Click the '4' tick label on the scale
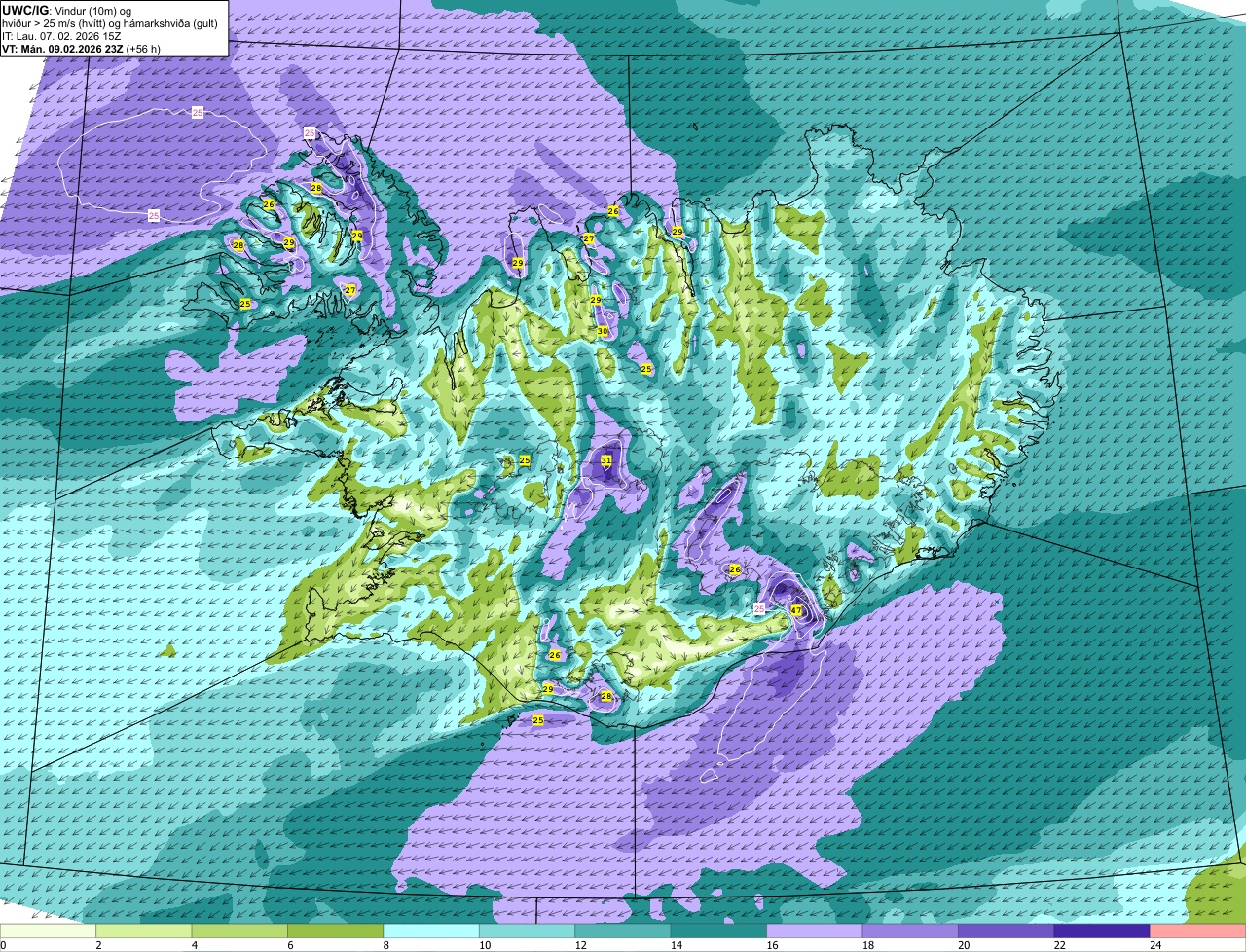Viewport: 1246px width, 952px height. point(194,945)
